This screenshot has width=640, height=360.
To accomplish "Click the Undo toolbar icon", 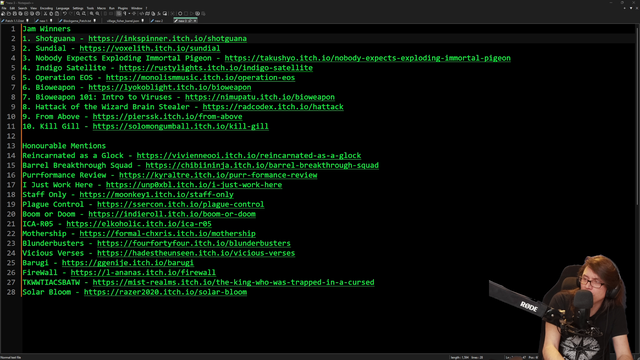I will (65, 13).
